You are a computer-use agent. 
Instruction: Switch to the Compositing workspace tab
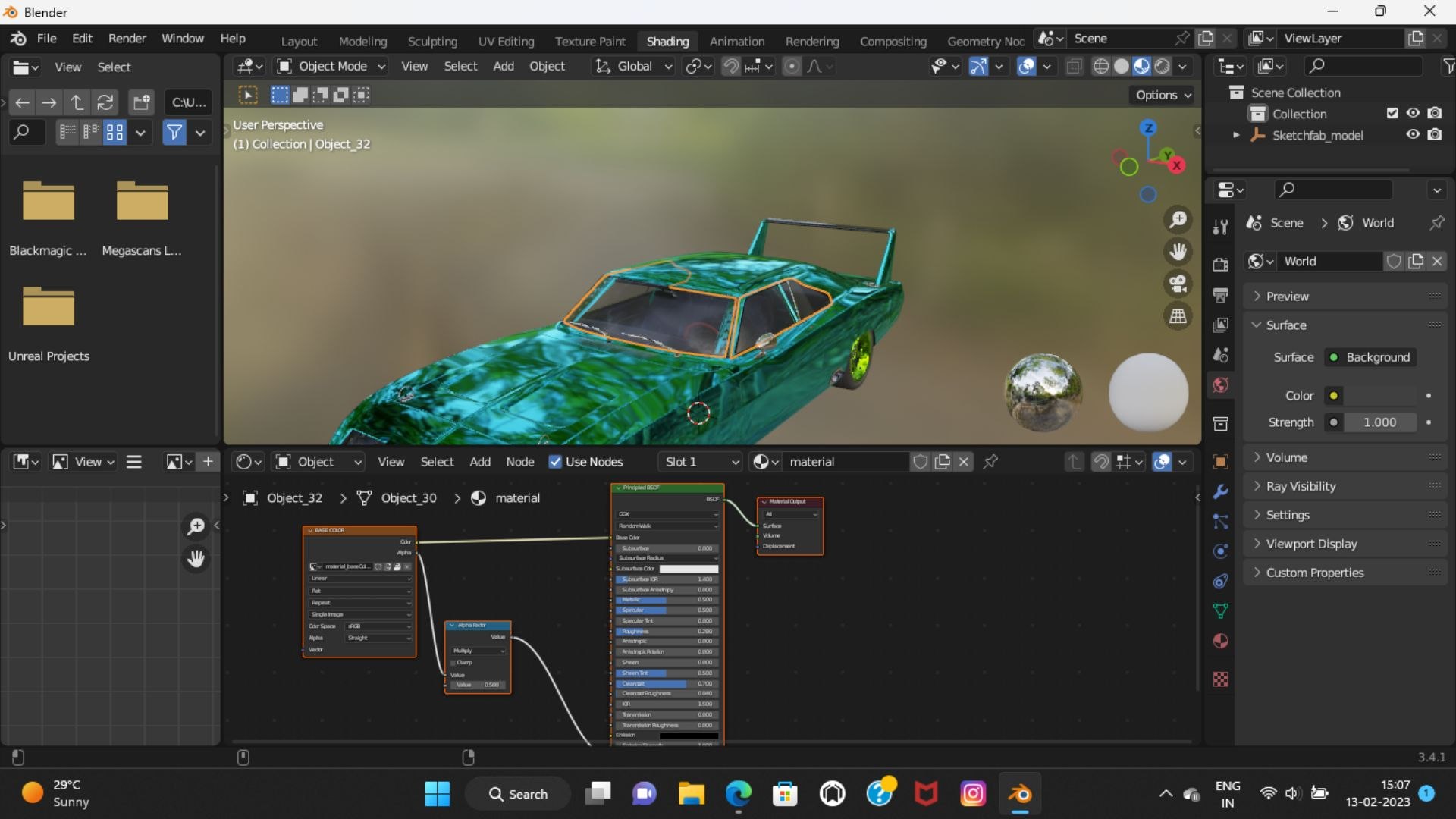point(893,42)
